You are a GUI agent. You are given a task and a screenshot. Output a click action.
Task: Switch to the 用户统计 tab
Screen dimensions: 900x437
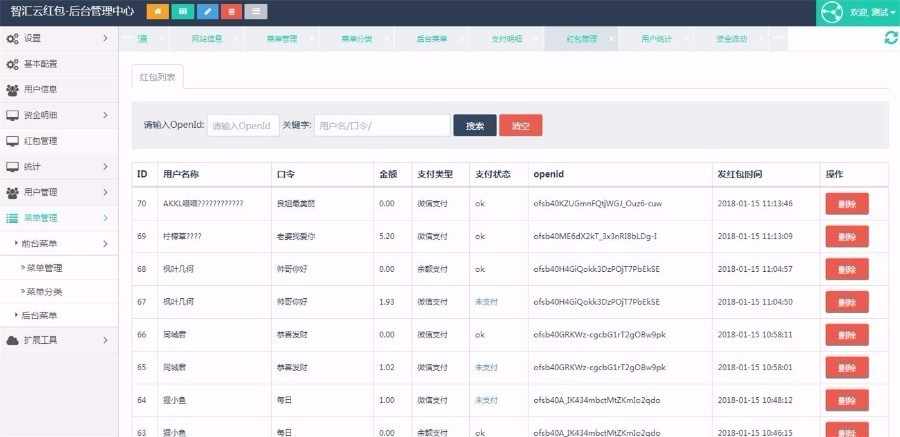tap(657, 39)
